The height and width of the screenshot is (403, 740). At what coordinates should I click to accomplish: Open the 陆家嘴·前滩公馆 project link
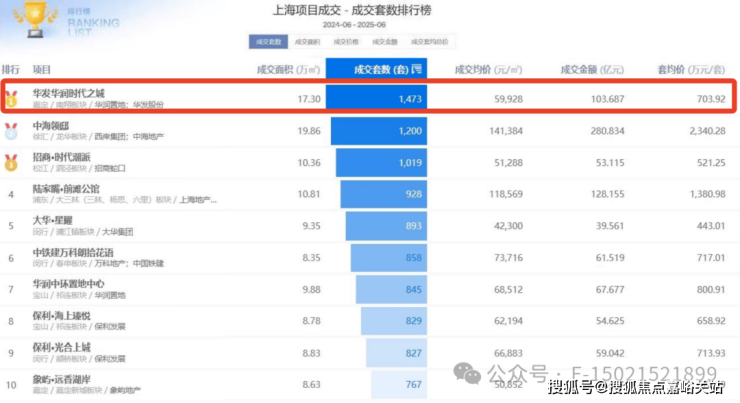point(66,188)
